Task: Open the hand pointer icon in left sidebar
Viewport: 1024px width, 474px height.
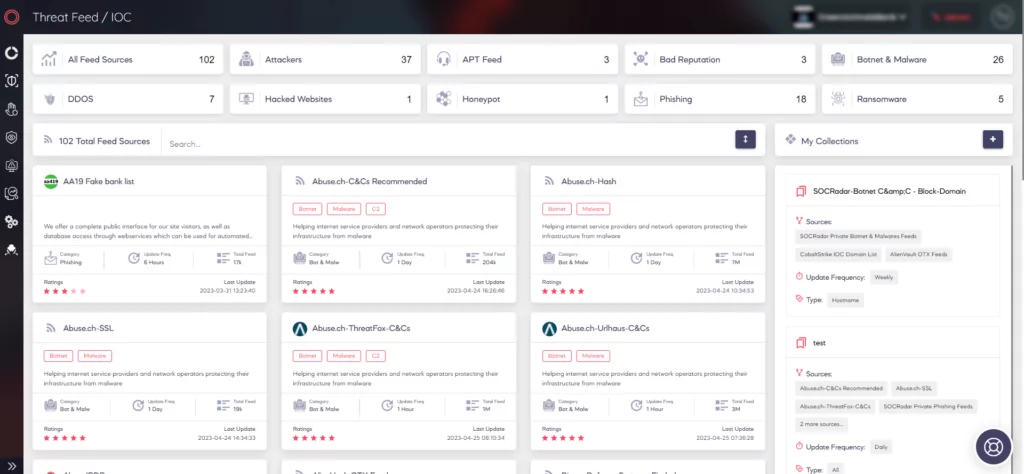Action: (x=11, y=108)
